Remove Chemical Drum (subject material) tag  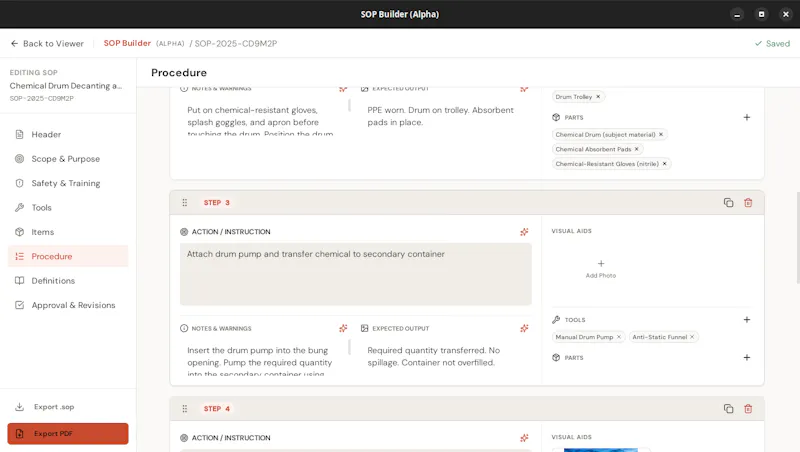tap(661, 134)
